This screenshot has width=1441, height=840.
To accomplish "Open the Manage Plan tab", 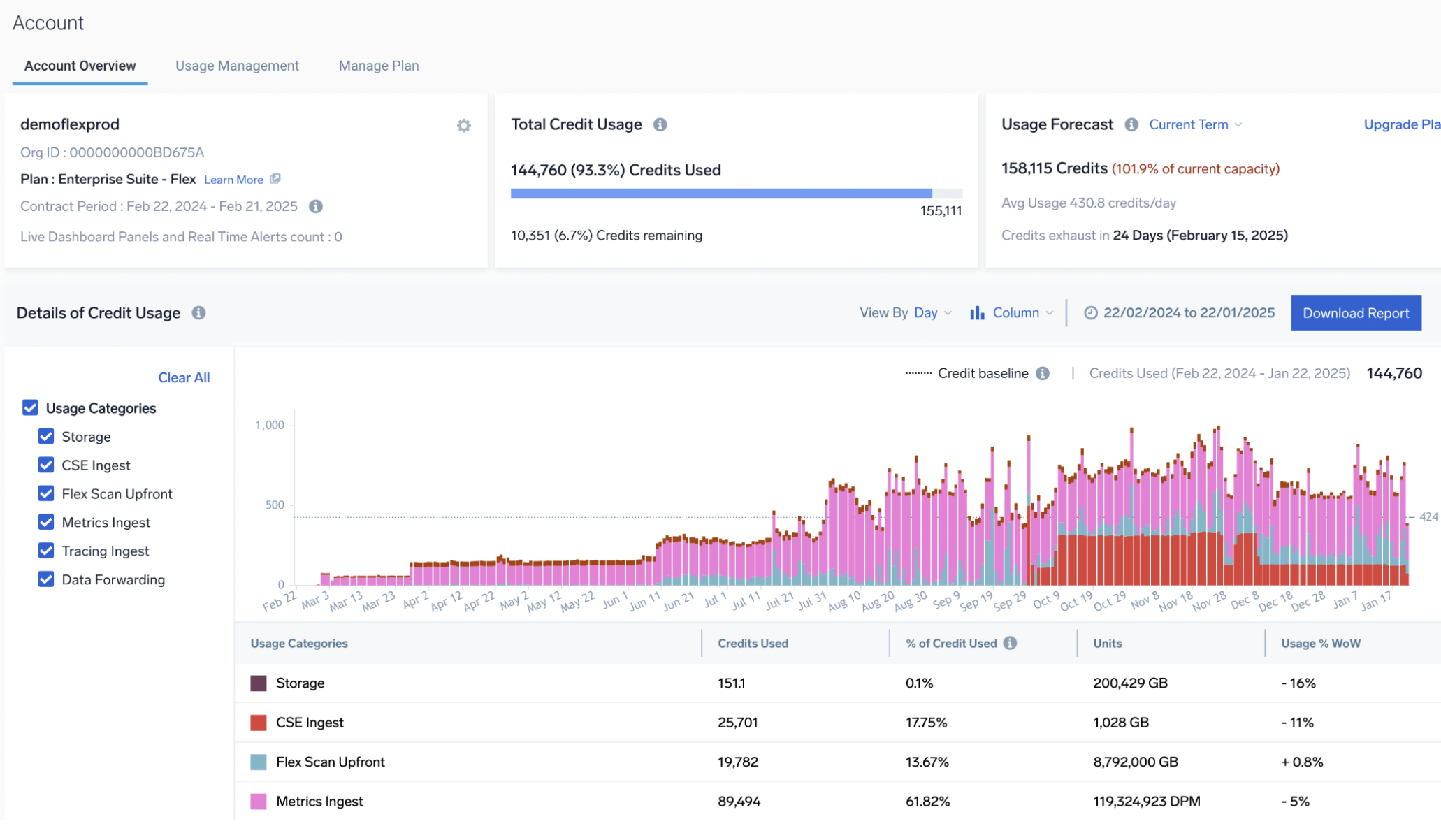I will pyautogui.click(x=379, y=66).
